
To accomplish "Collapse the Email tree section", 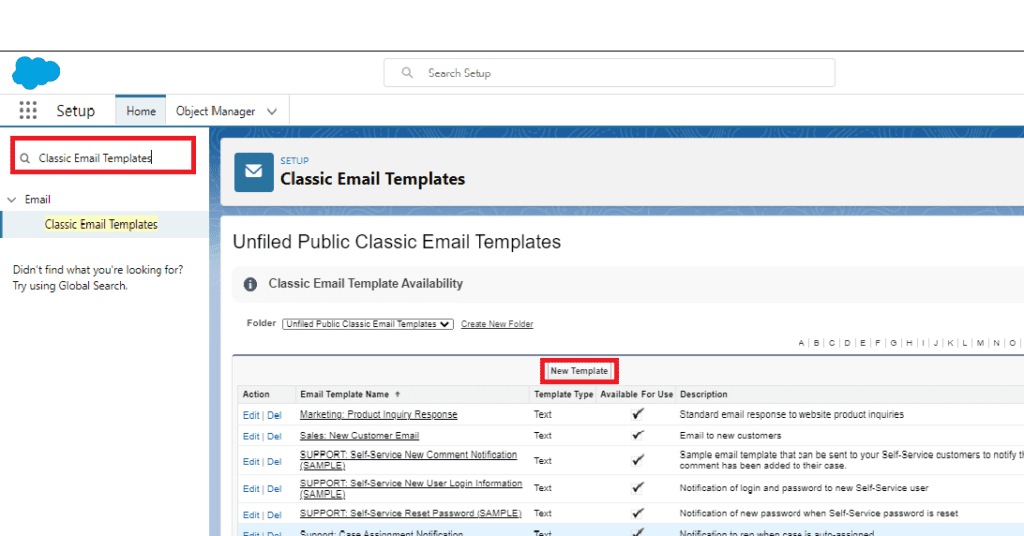I will click(12, 200).
